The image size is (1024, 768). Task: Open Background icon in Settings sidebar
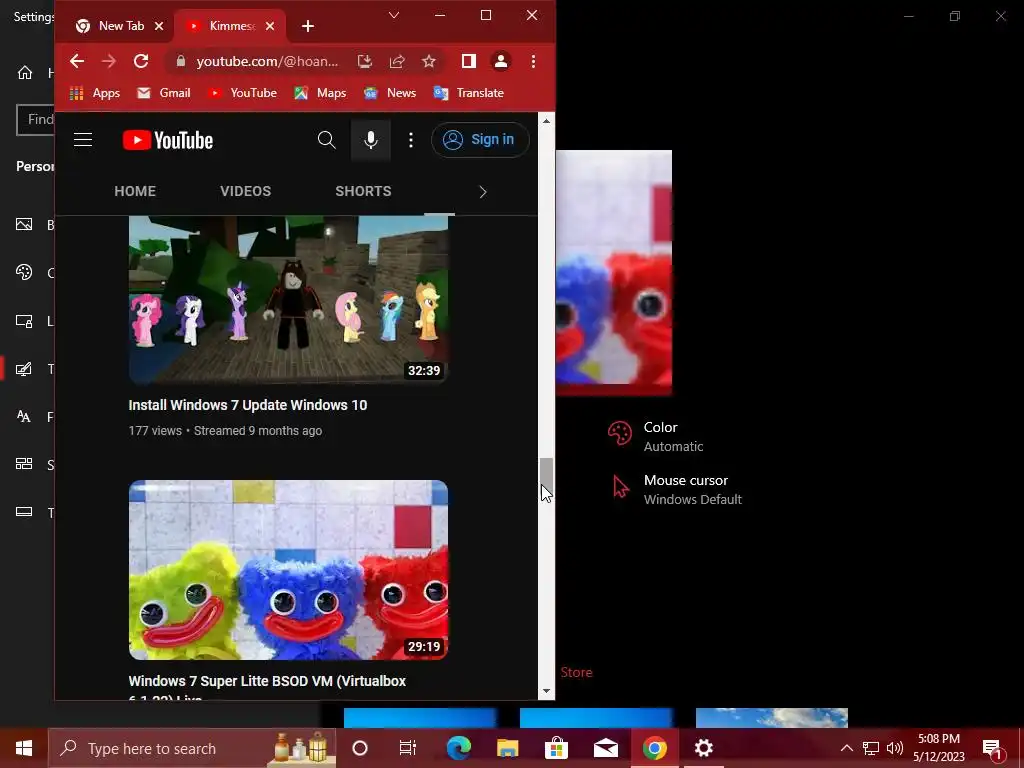coord(24,225)
